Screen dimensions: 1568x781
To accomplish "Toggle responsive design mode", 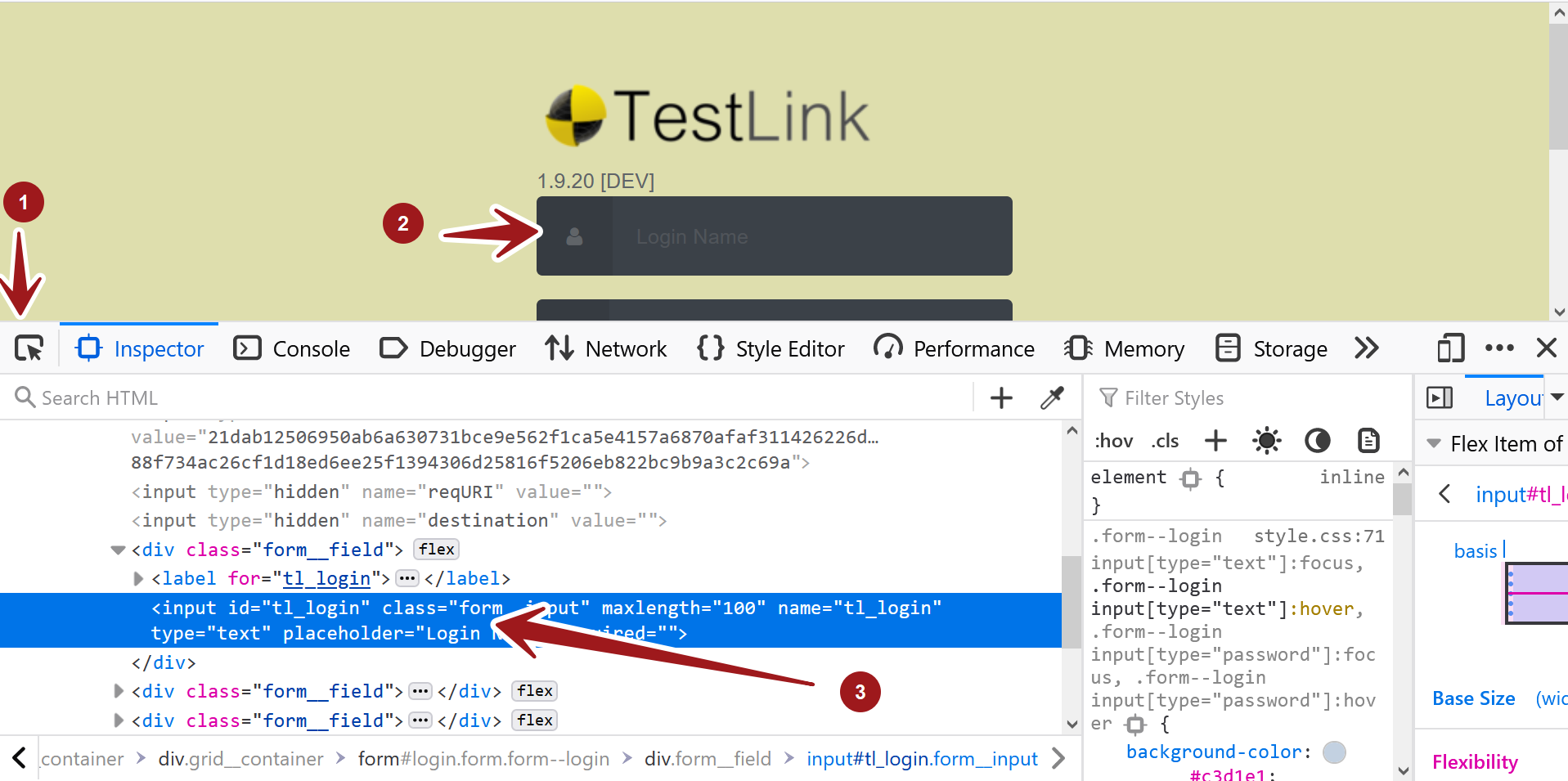I will [x=1449, y=348].
